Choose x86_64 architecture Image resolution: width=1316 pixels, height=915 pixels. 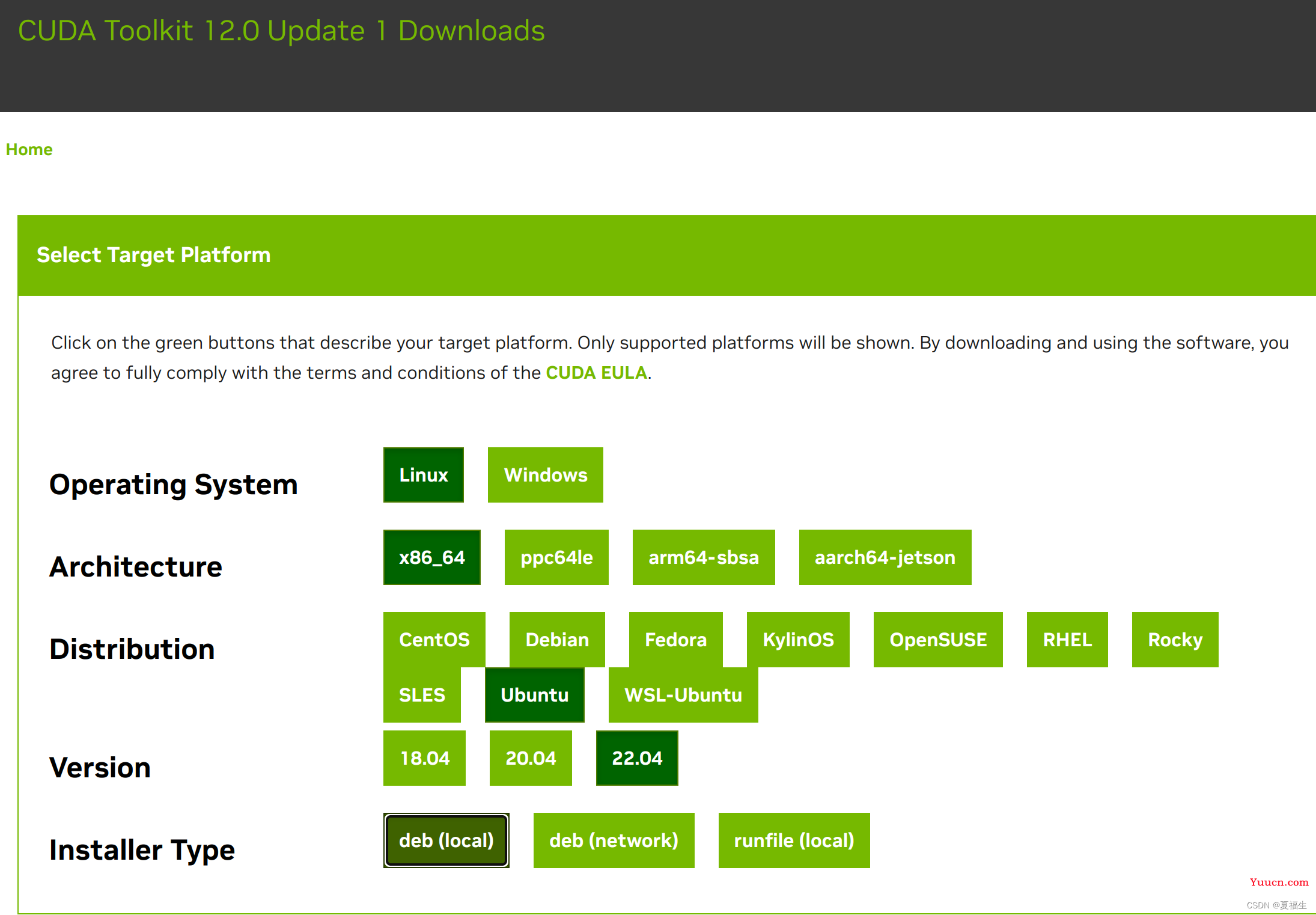click(432, 557)
